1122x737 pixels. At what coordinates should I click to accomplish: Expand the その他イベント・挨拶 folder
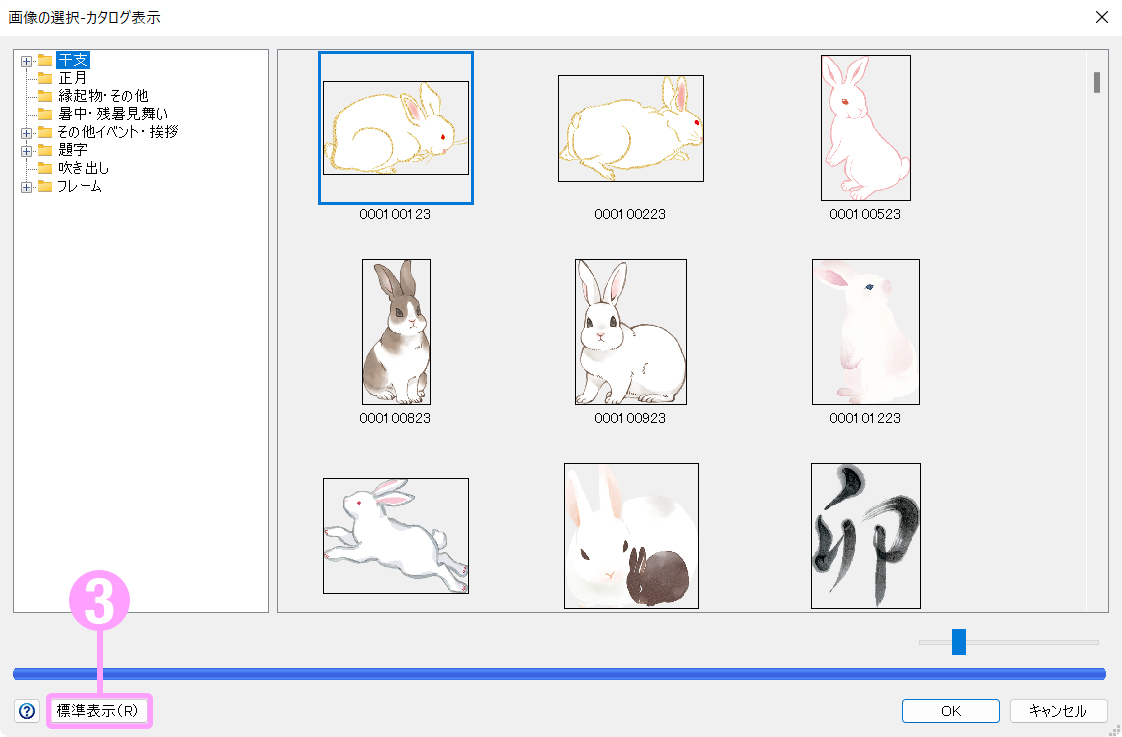26,132
